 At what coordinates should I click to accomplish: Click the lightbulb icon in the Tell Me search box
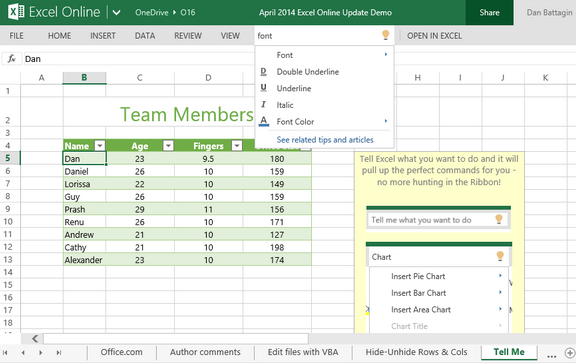click(385, 35)
